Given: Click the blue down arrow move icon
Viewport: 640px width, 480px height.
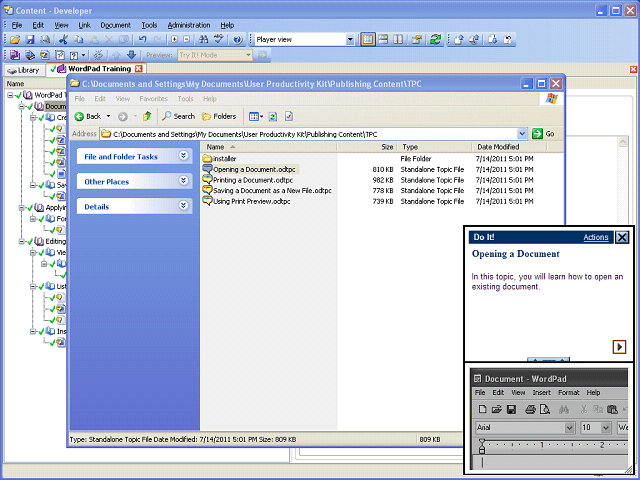Looking at the screenshot, I should pyautogui.click(x=131, y=55).
